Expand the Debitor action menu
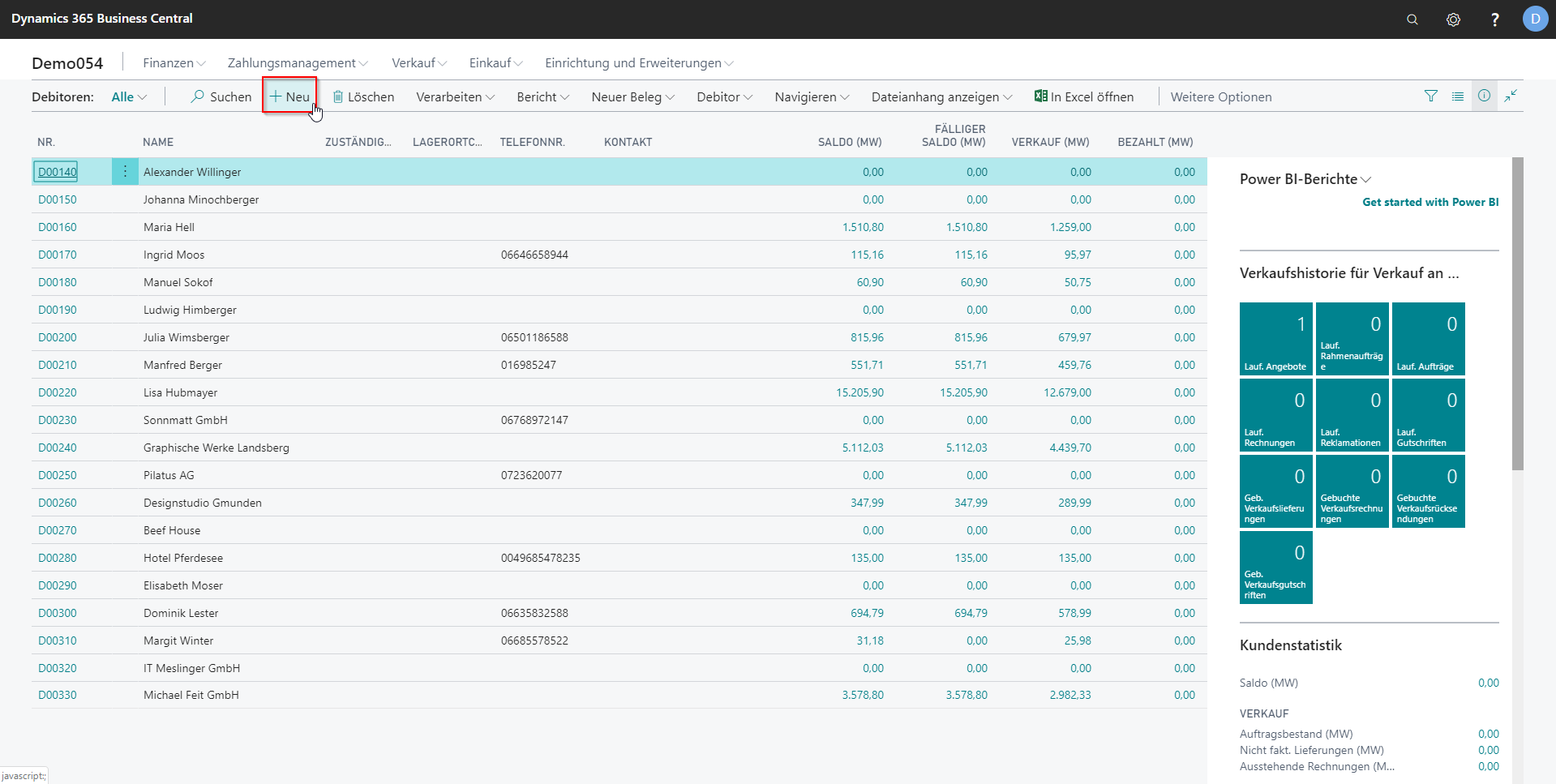This screenshot has width=1556, height=784. 725,96
